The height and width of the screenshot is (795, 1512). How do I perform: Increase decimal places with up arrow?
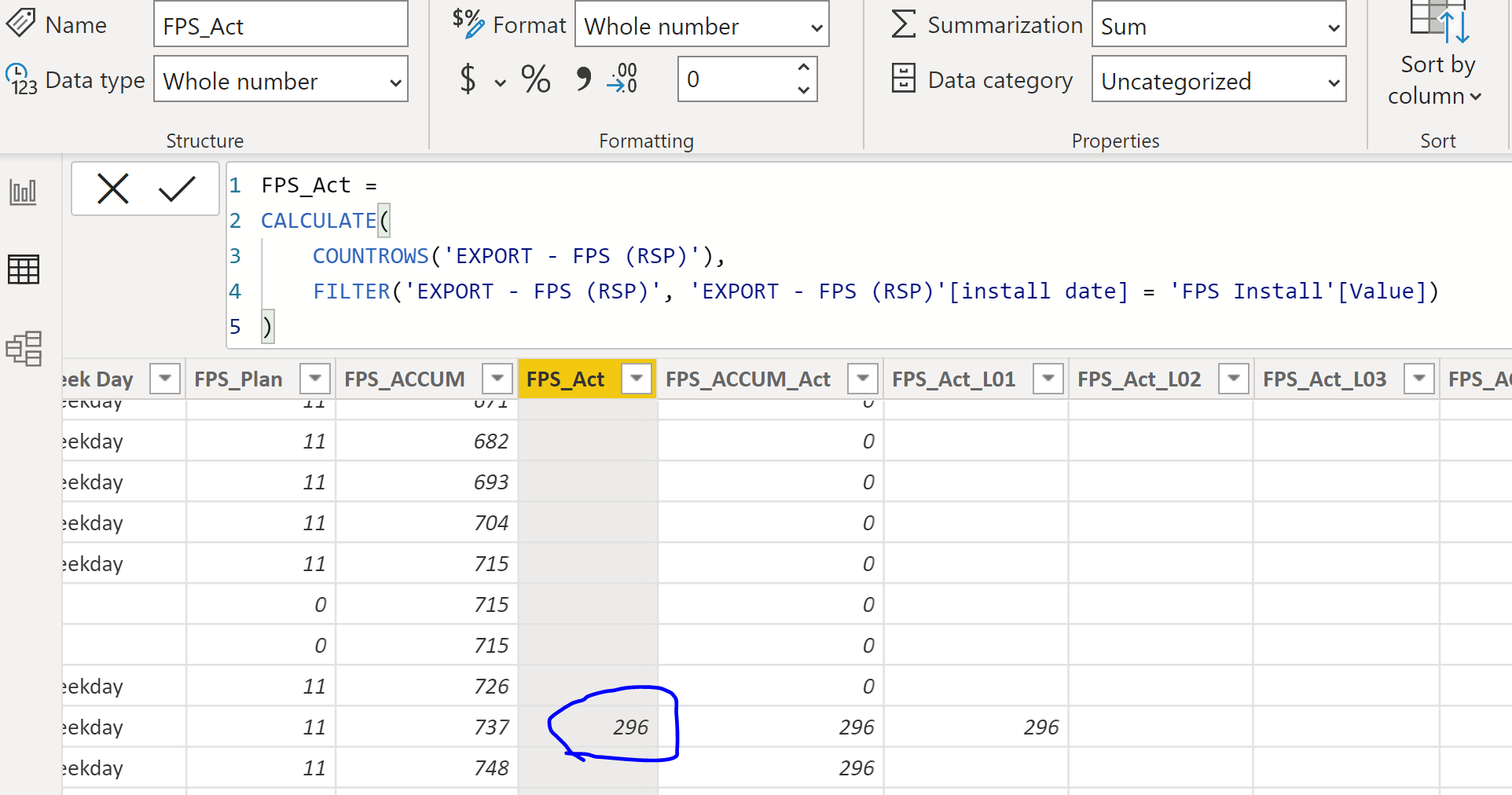click(803, 68)
